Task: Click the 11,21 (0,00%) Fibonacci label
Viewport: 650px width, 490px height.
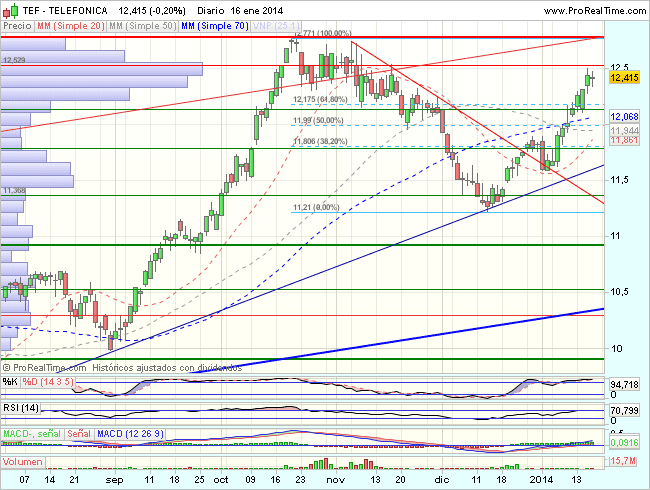Action: coord(316,207)
